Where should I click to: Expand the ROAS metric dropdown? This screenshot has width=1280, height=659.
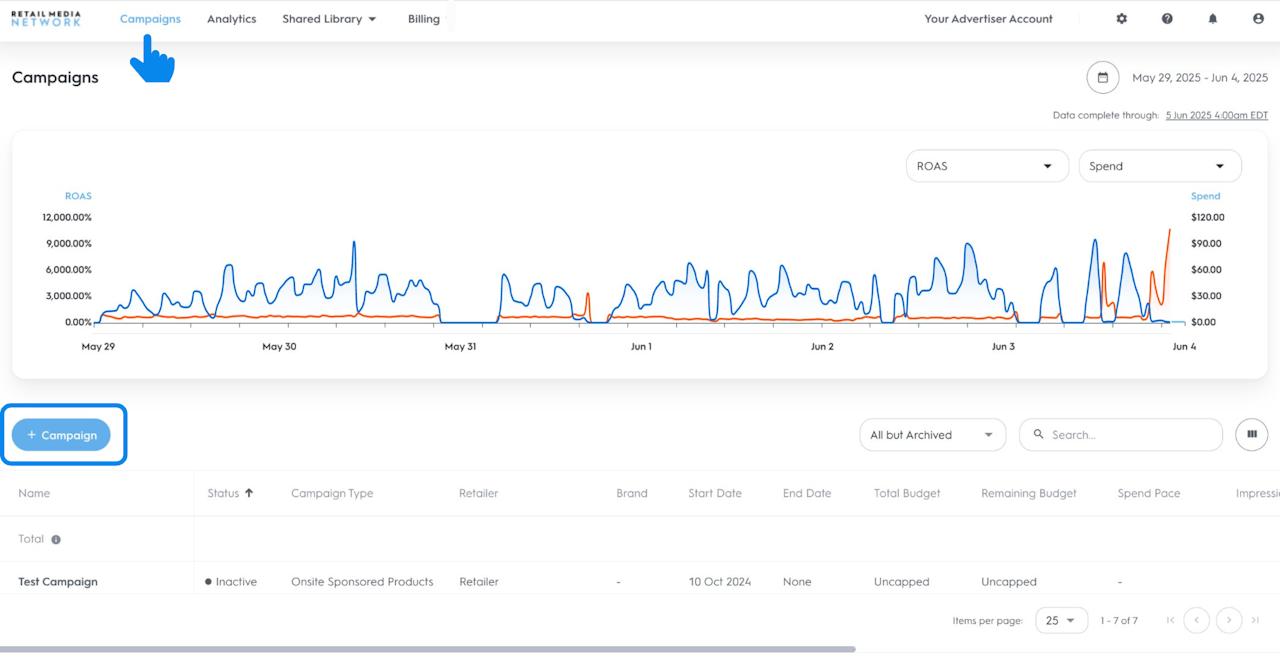[x=986, y=166]
